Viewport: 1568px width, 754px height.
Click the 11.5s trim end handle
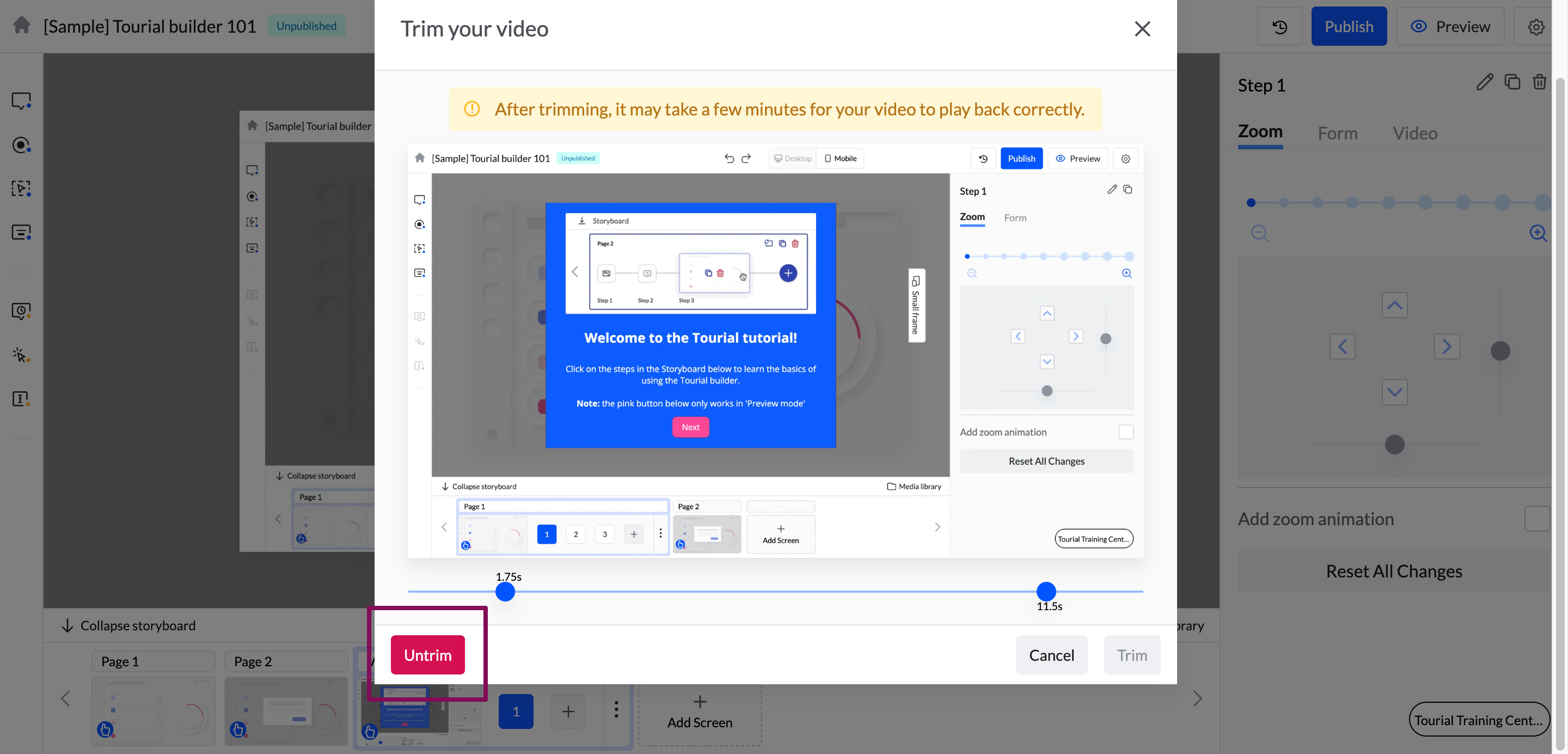(1046, 592)
